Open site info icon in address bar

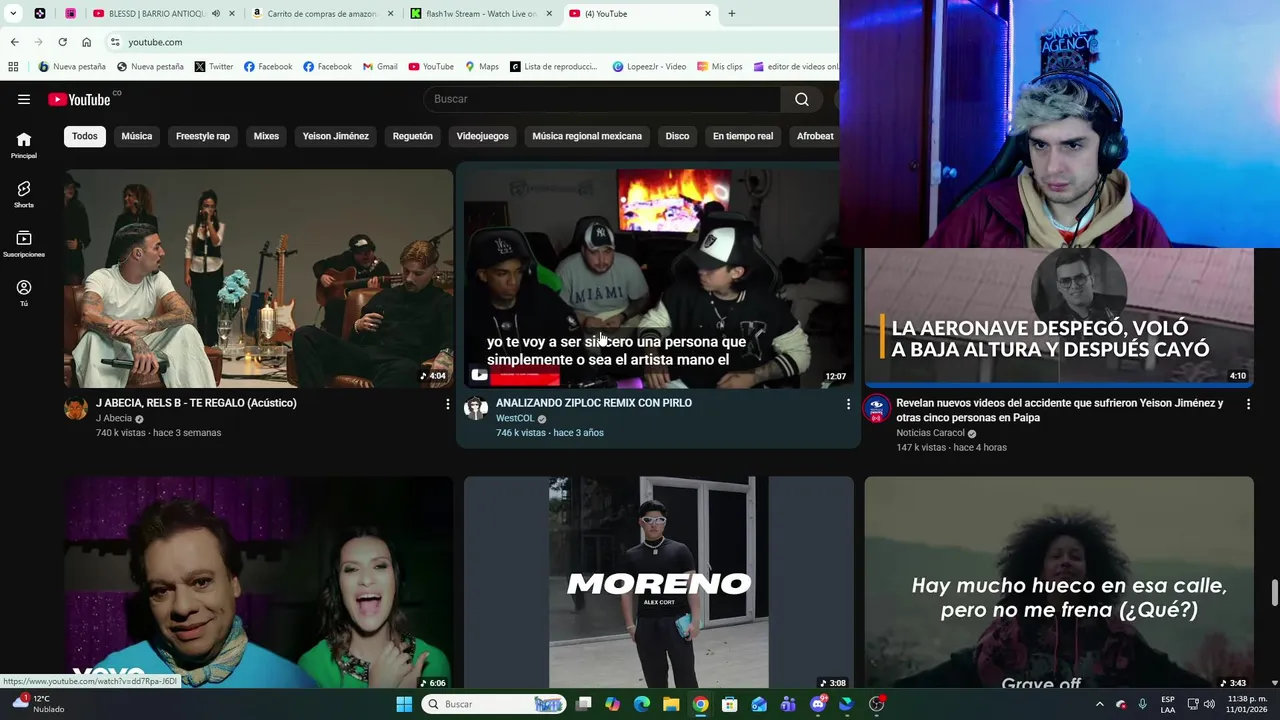[115, 42]
